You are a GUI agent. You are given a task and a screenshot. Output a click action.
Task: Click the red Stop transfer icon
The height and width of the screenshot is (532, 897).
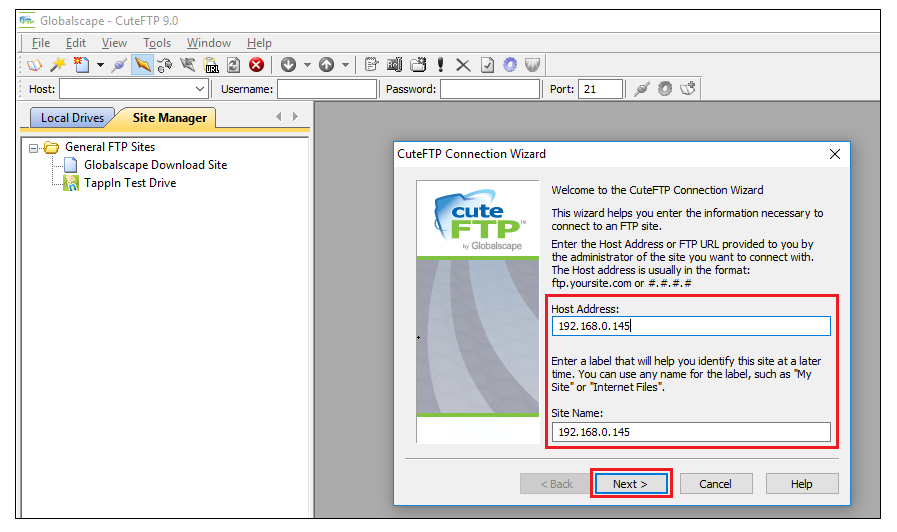coord(256,65)
